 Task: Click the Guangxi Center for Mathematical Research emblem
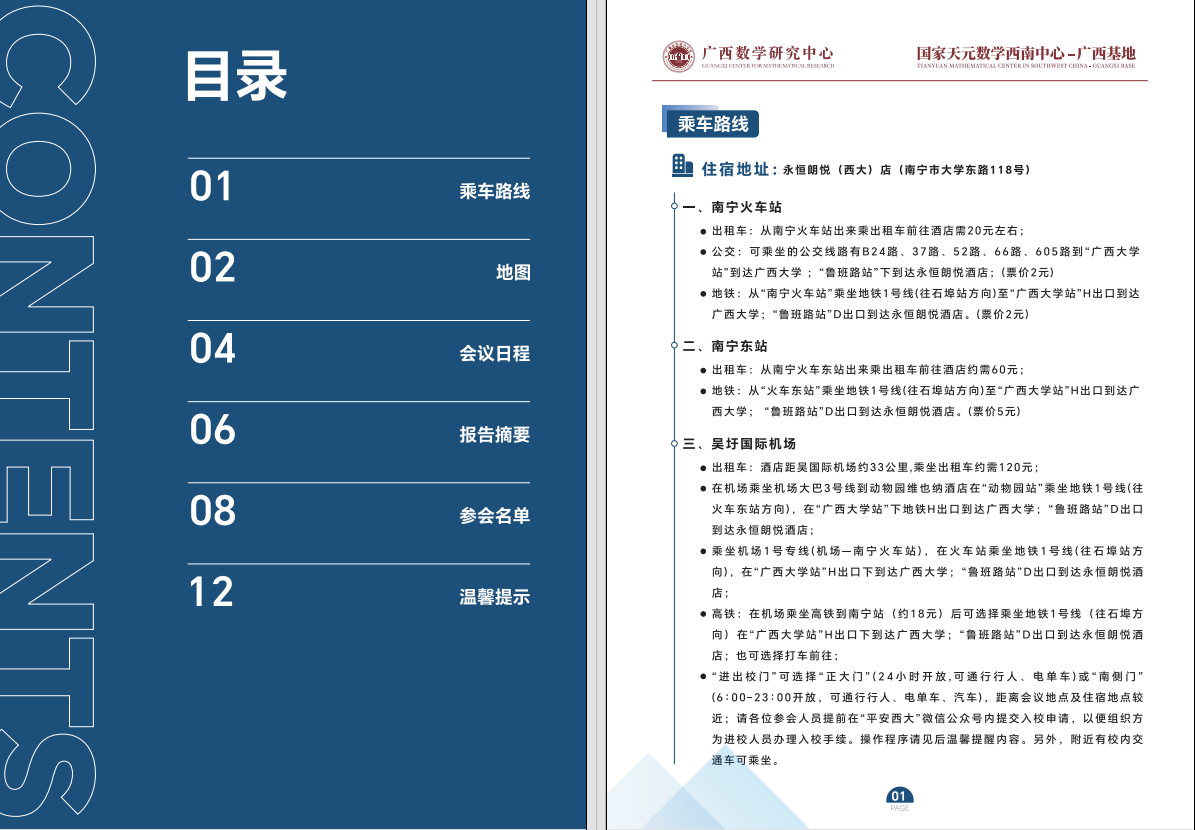[679, 56]
